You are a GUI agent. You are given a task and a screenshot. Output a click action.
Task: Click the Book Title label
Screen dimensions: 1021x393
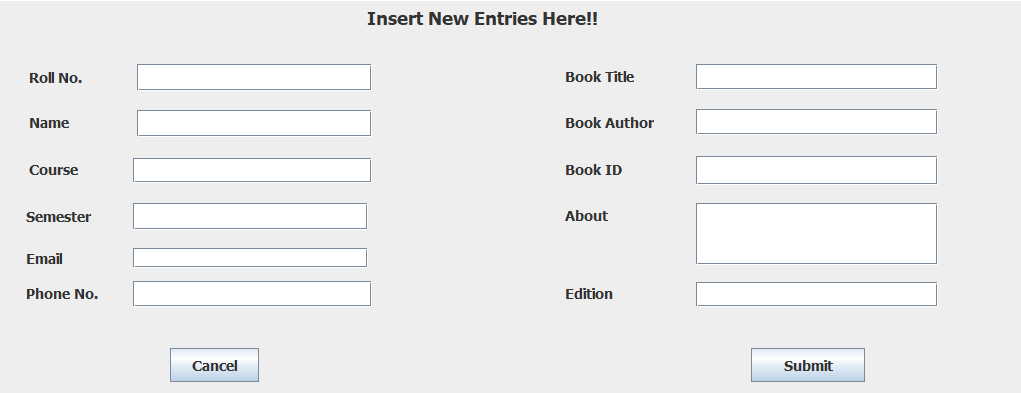pyautogui.click(x=600, y=77)
